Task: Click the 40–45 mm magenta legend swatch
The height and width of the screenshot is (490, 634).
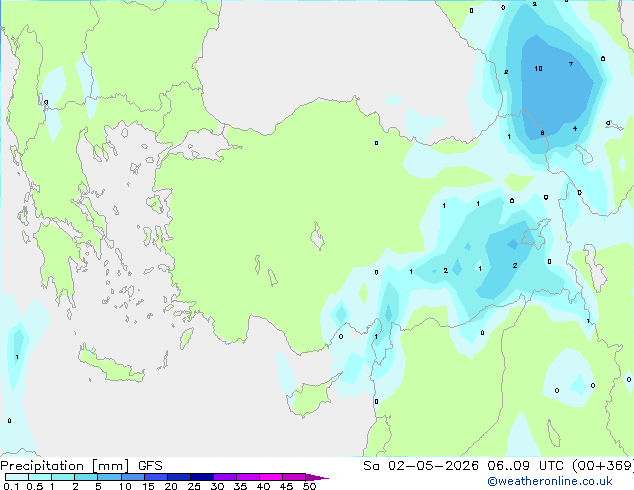Action: pyautogui.click(x=271, y=477)
